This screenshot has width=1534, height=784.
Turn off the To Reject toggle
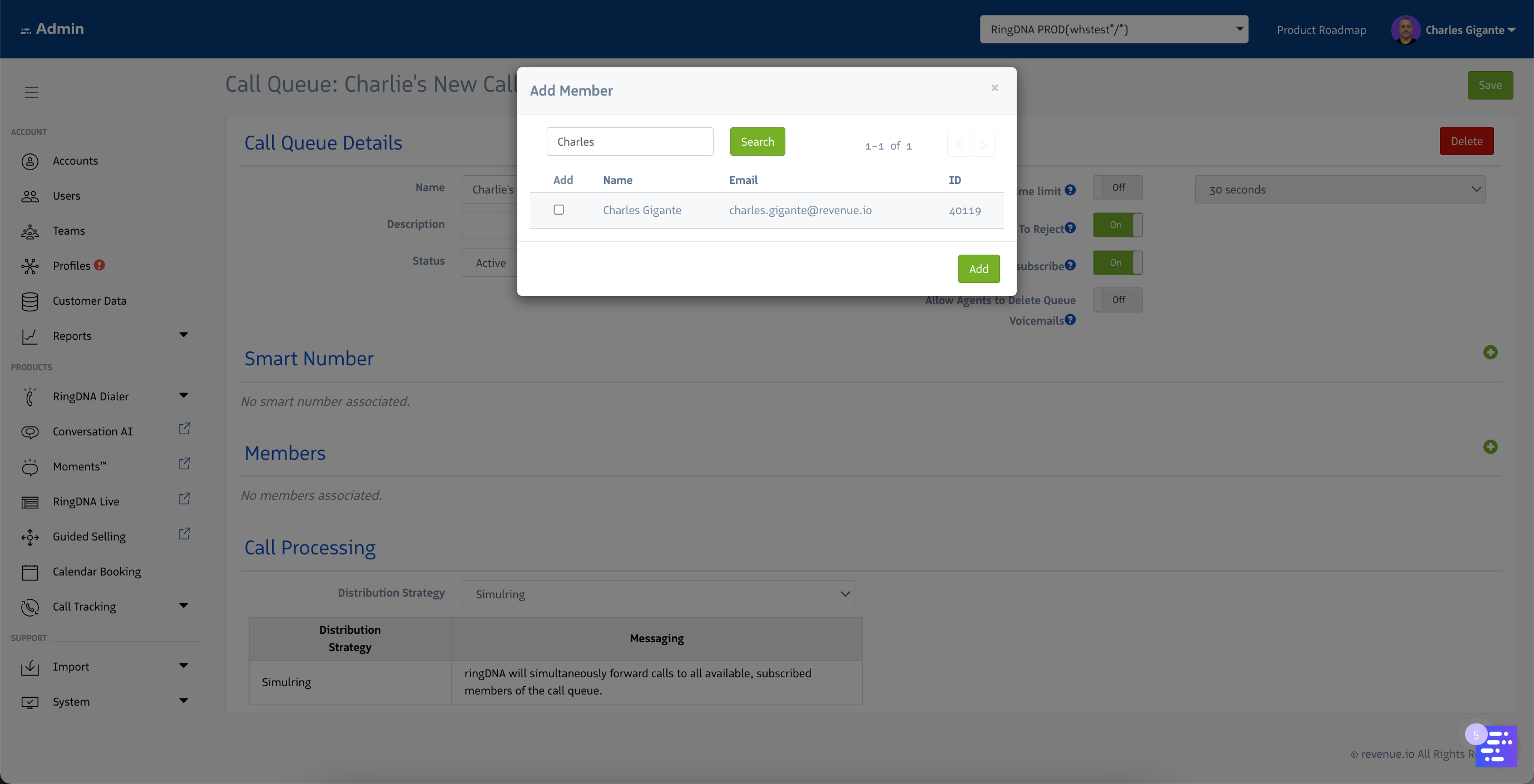click(1117, 225)
